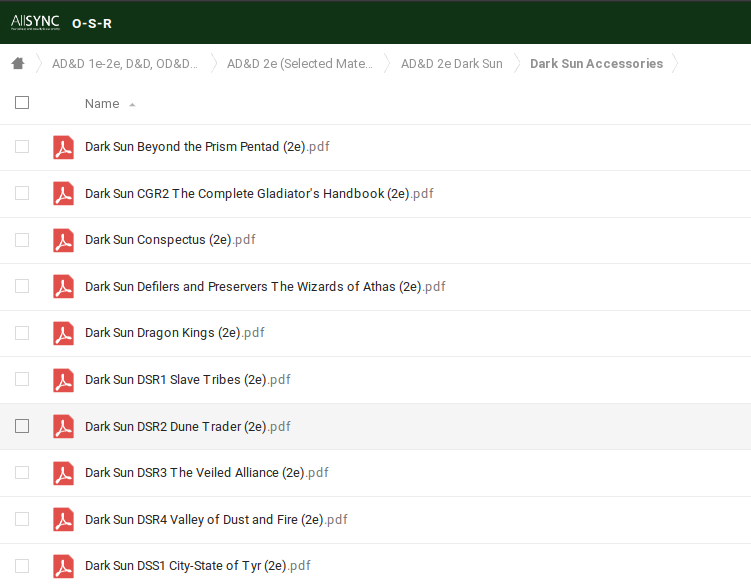Click PDF icon for Complete Gladiator's Handbook

point(64,194)
